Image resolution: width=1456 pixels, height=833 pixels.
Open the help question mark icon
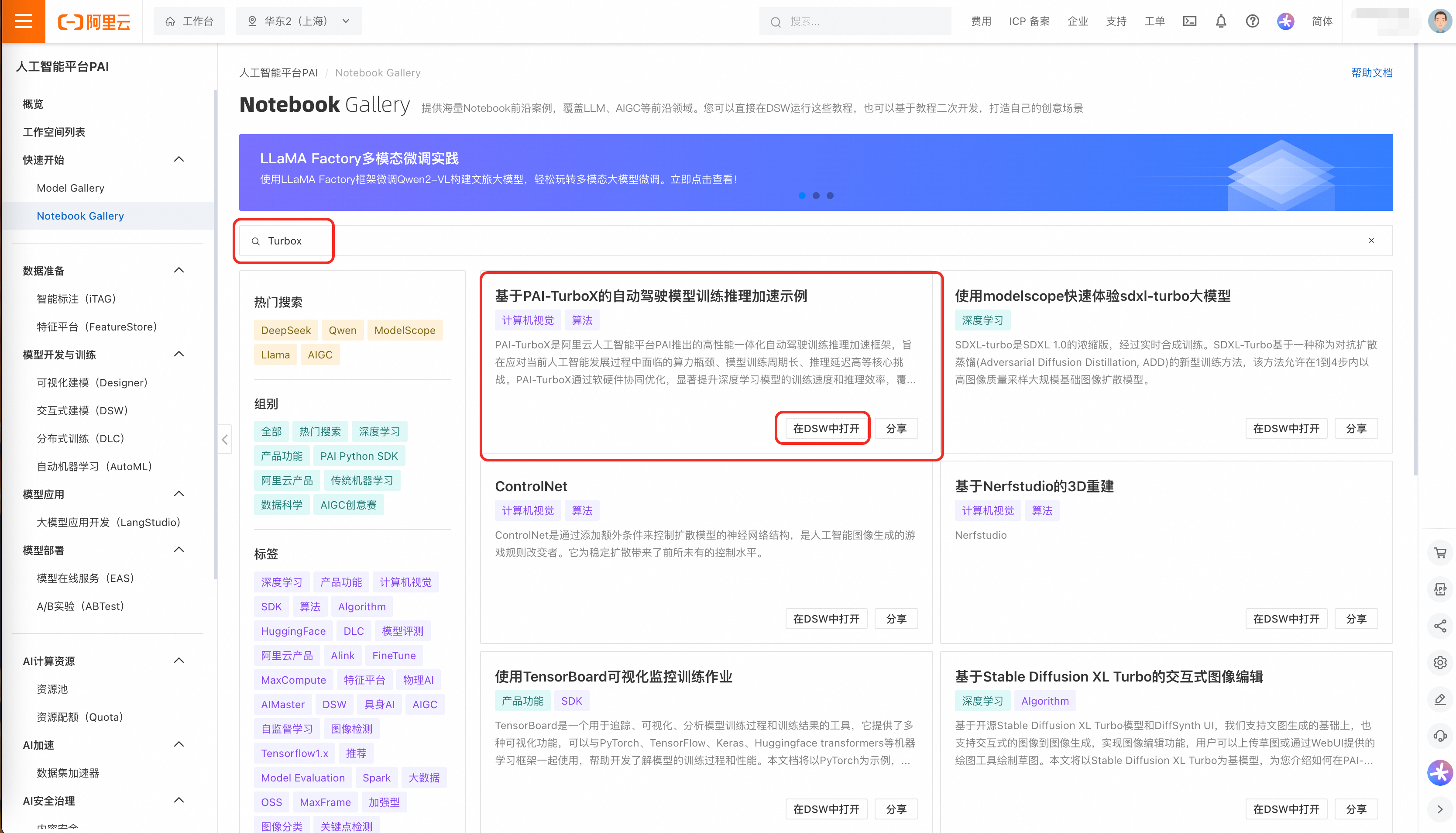tap(1253, 21)
